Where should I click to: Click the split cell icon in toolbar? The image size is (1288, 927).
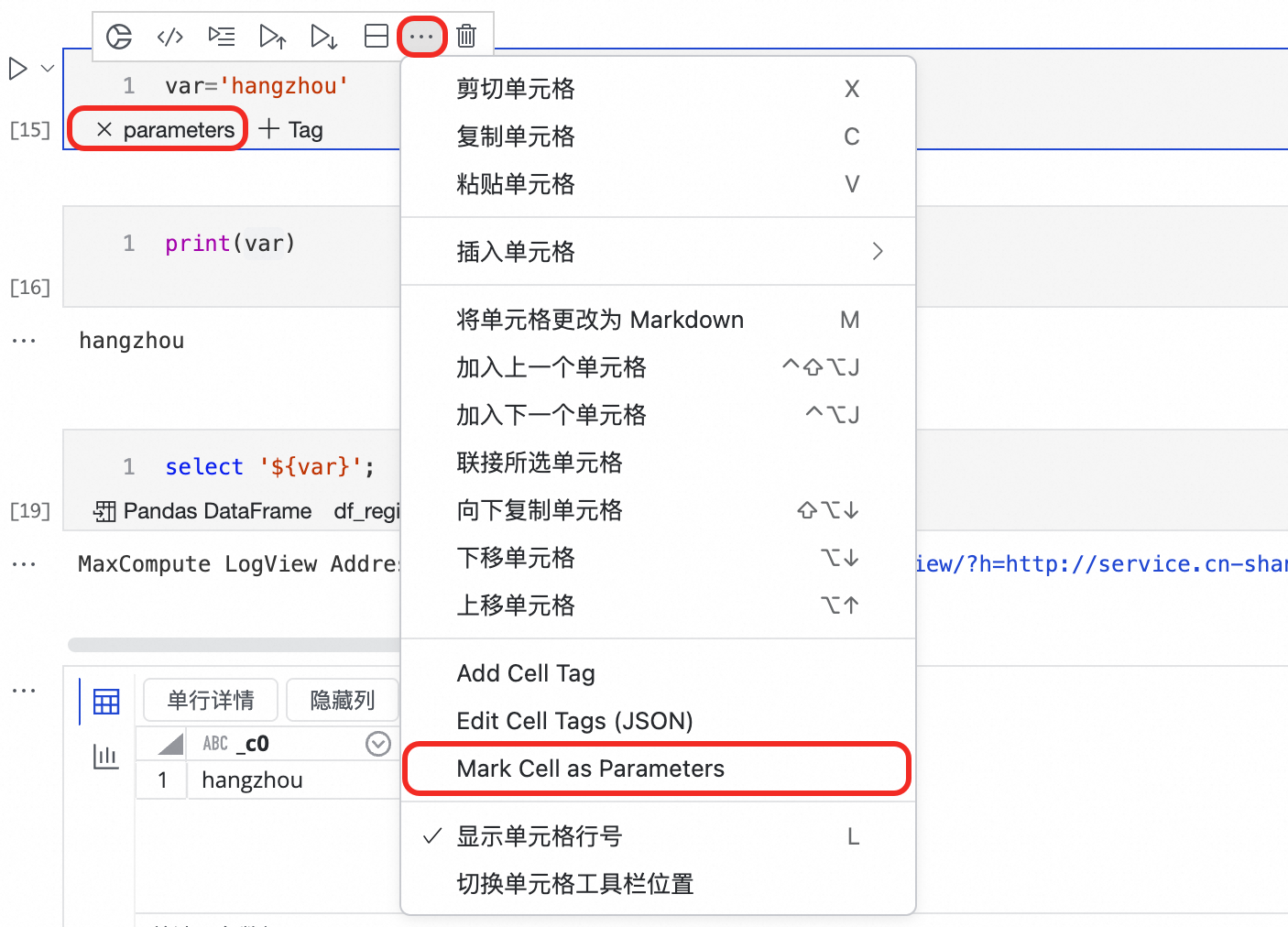pos(376,37)
